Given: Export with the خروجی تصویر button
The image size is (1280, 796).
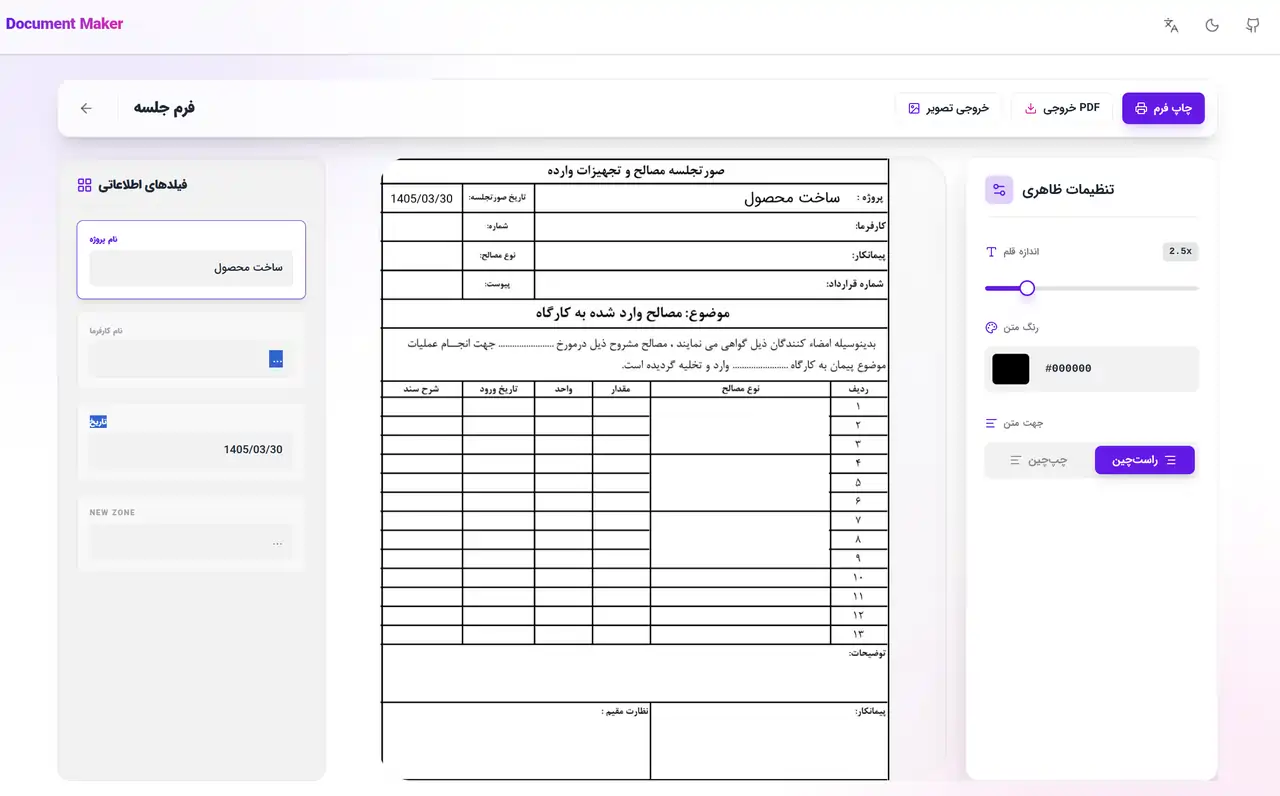Looking at the screenshot, I should click(948, 108).
